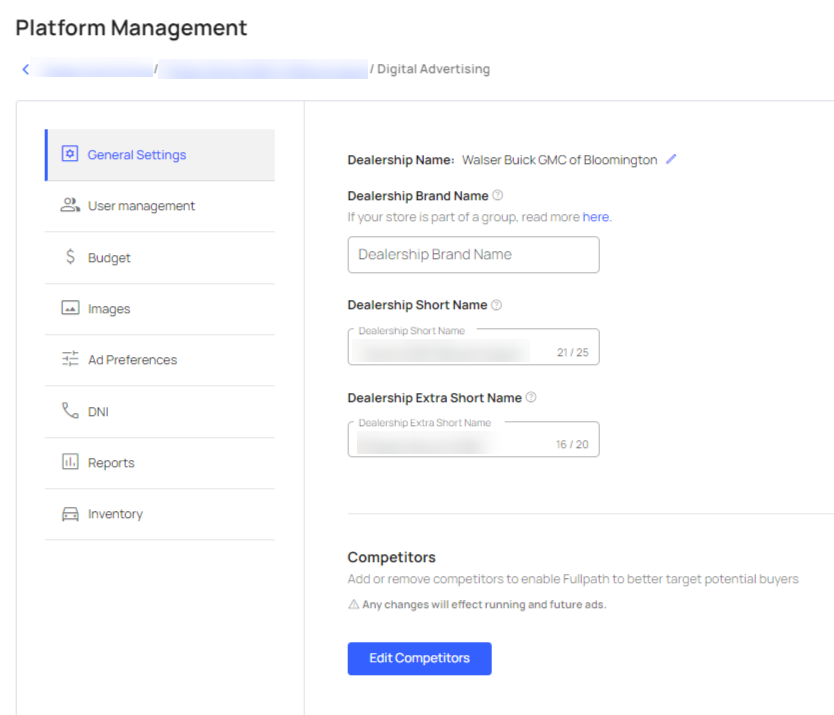Click the Inventory car icon
Viewport: 834px width, 715px height.
point(70,514)
